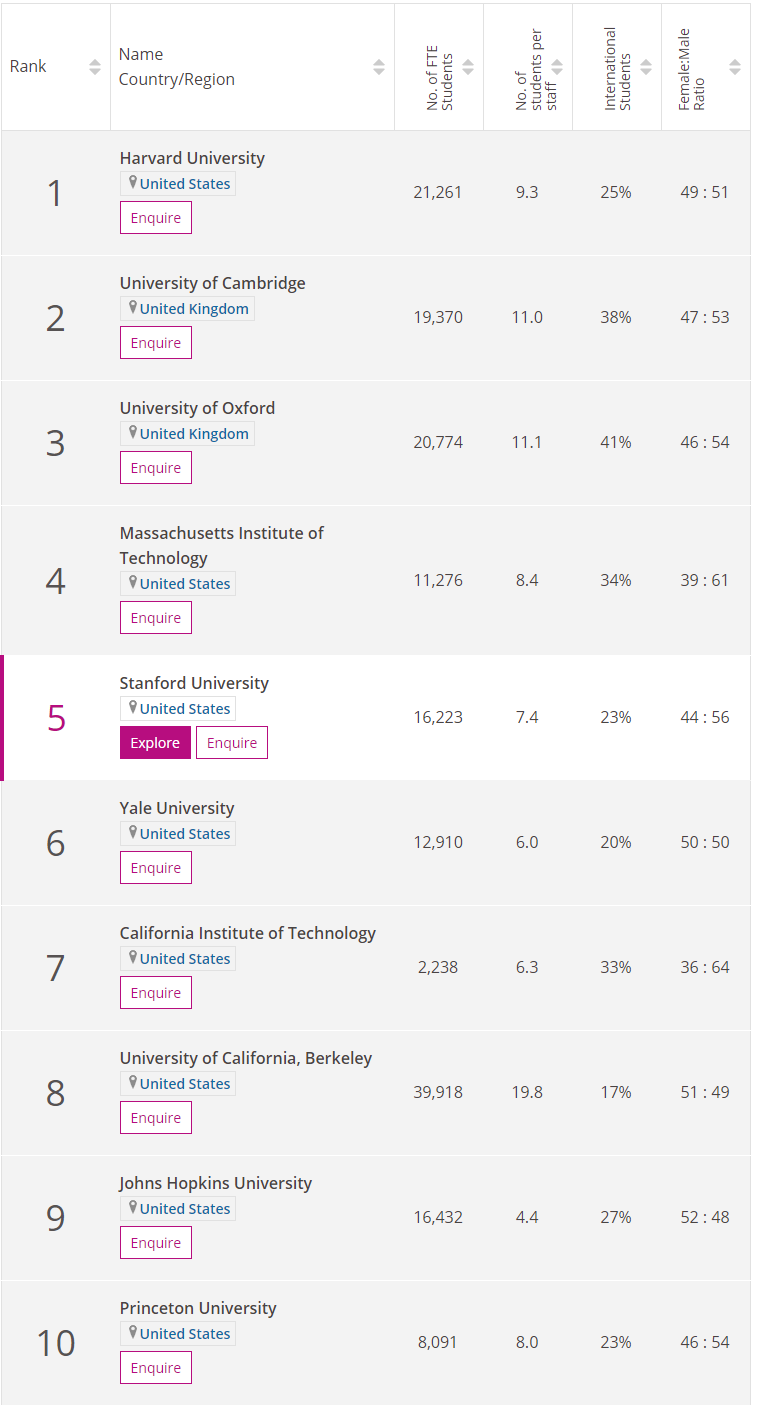Image resolution: width=757 pixels, height=1405 pixels.
Task: Enquire about University of Cambridge
Action: click(x=156, y=343)
